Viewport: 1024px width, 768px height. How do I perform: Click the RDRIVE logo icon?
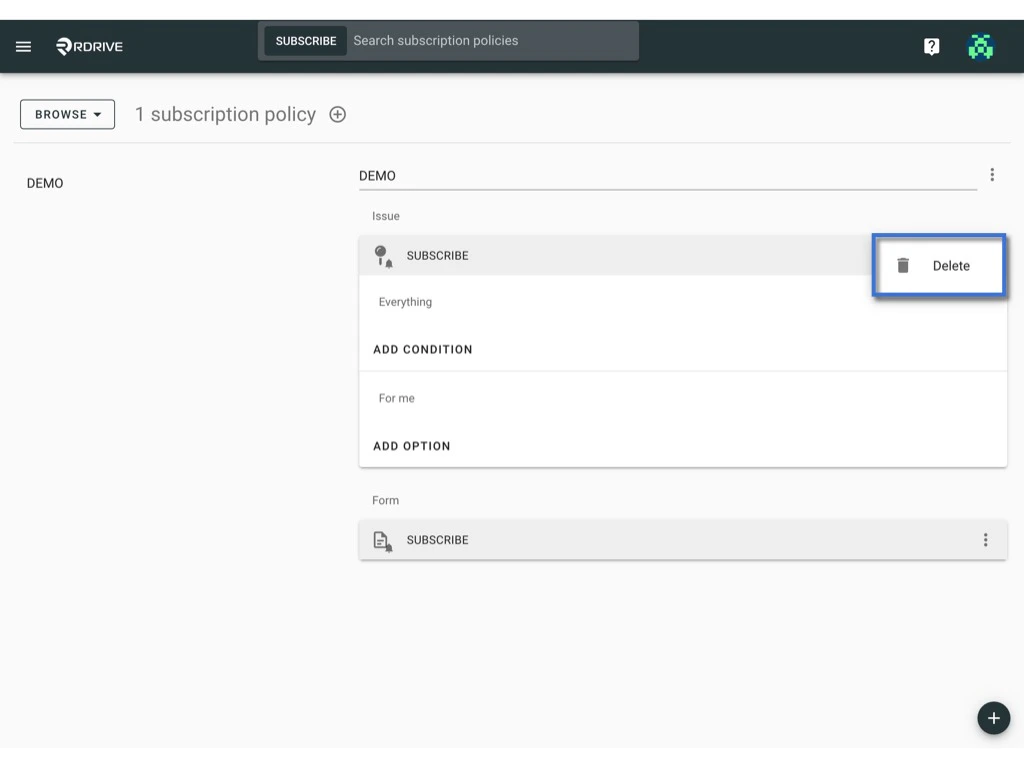pyautogui.click(x=63, y=46)
